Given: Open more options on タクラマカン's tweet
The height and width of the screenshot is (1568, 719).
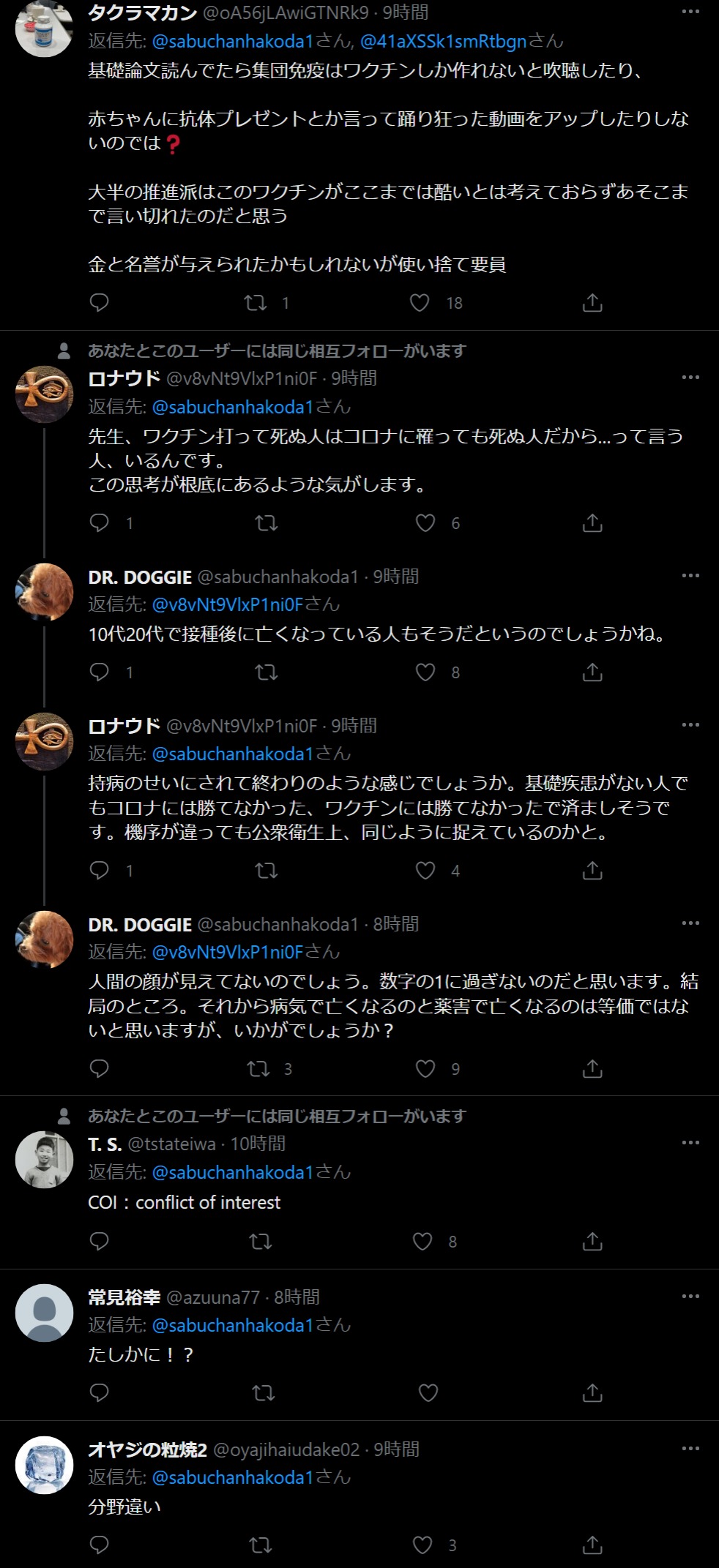Looking at the screenshot, I should pos(690,12).
